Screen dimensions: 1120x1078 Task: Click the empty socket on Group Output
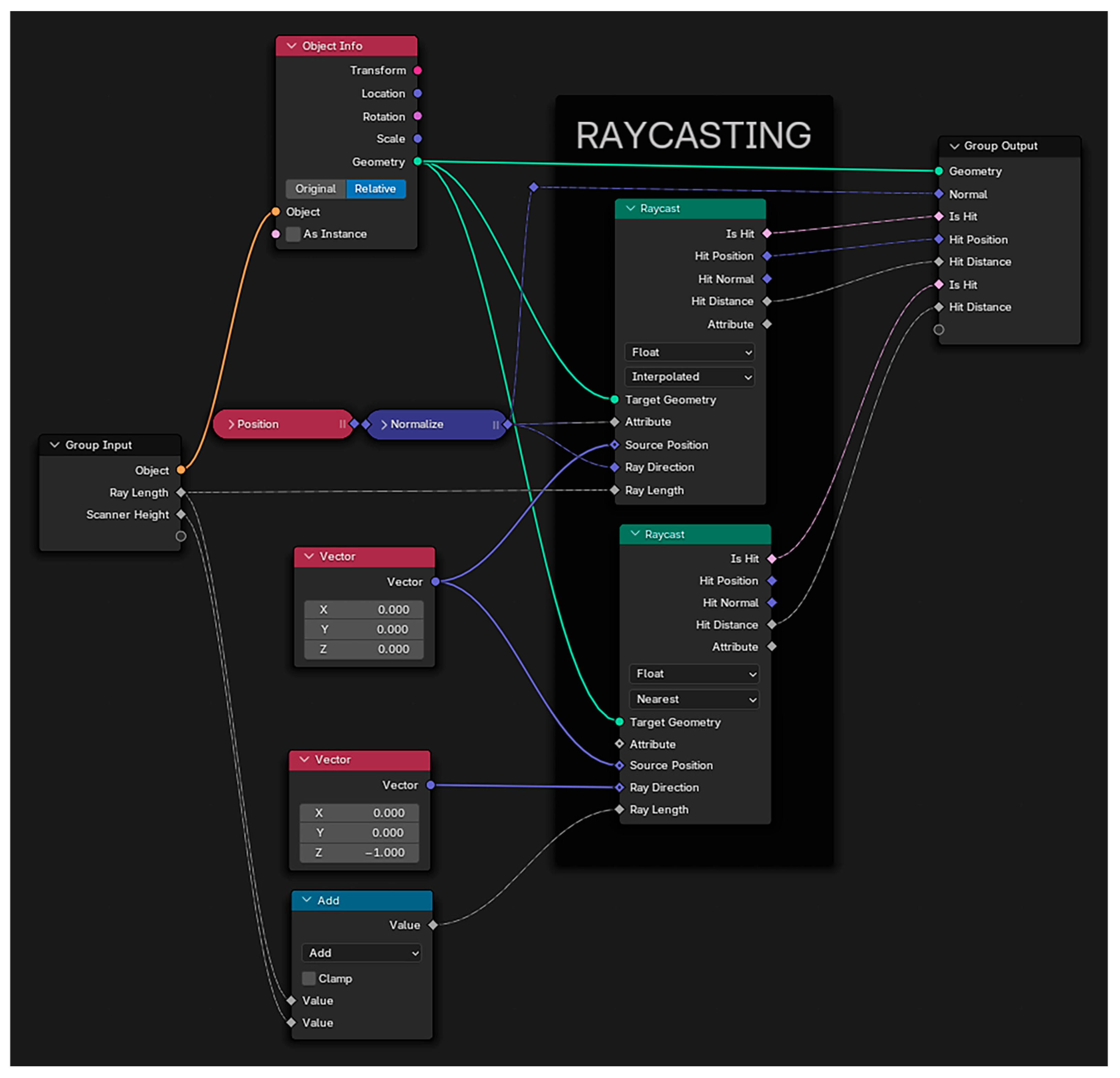(x=938, y=330)
